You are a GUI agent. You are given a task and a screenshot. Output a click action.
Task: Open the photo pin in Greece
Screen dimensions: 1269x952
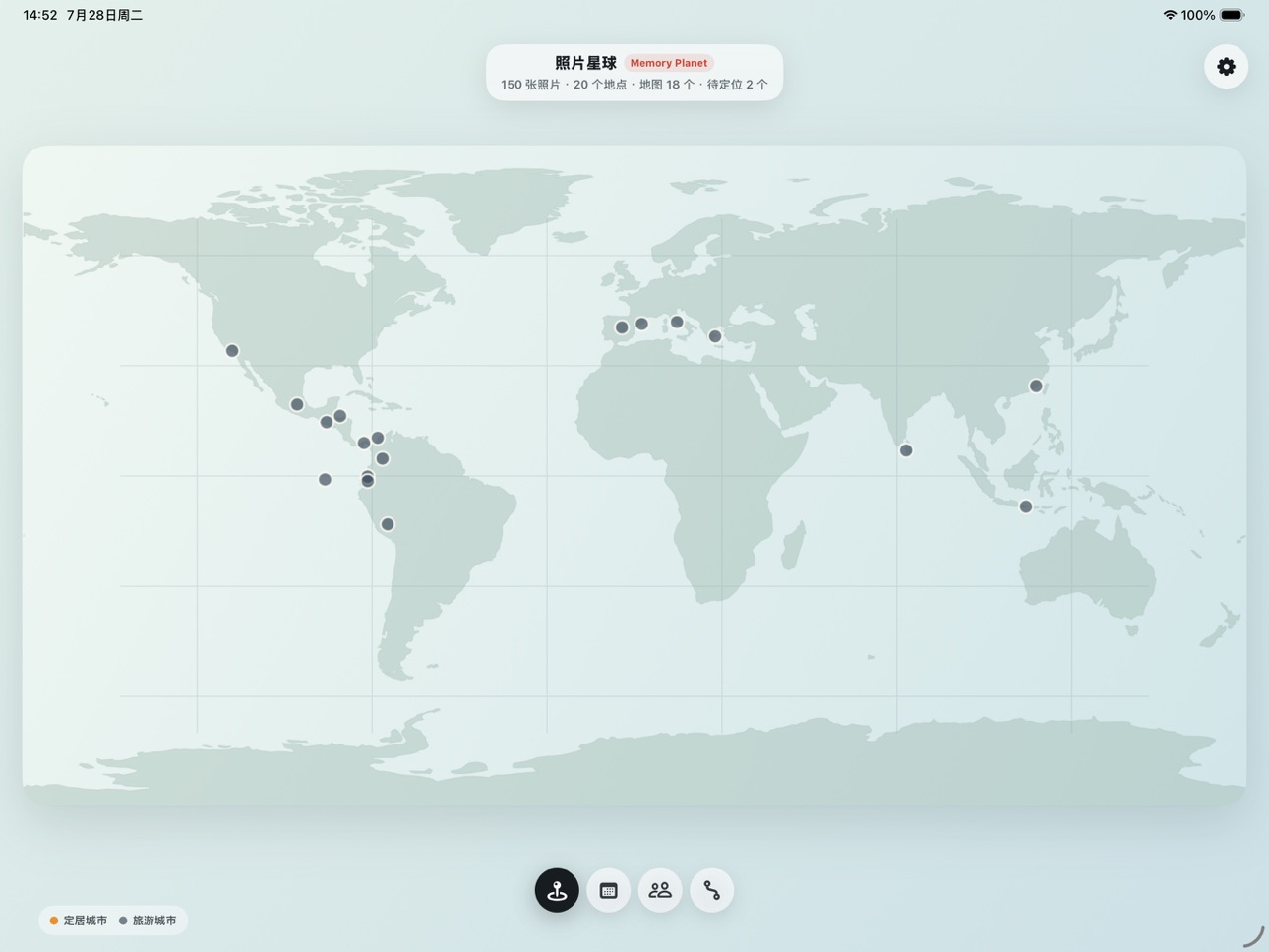click(x=715, y=336)
